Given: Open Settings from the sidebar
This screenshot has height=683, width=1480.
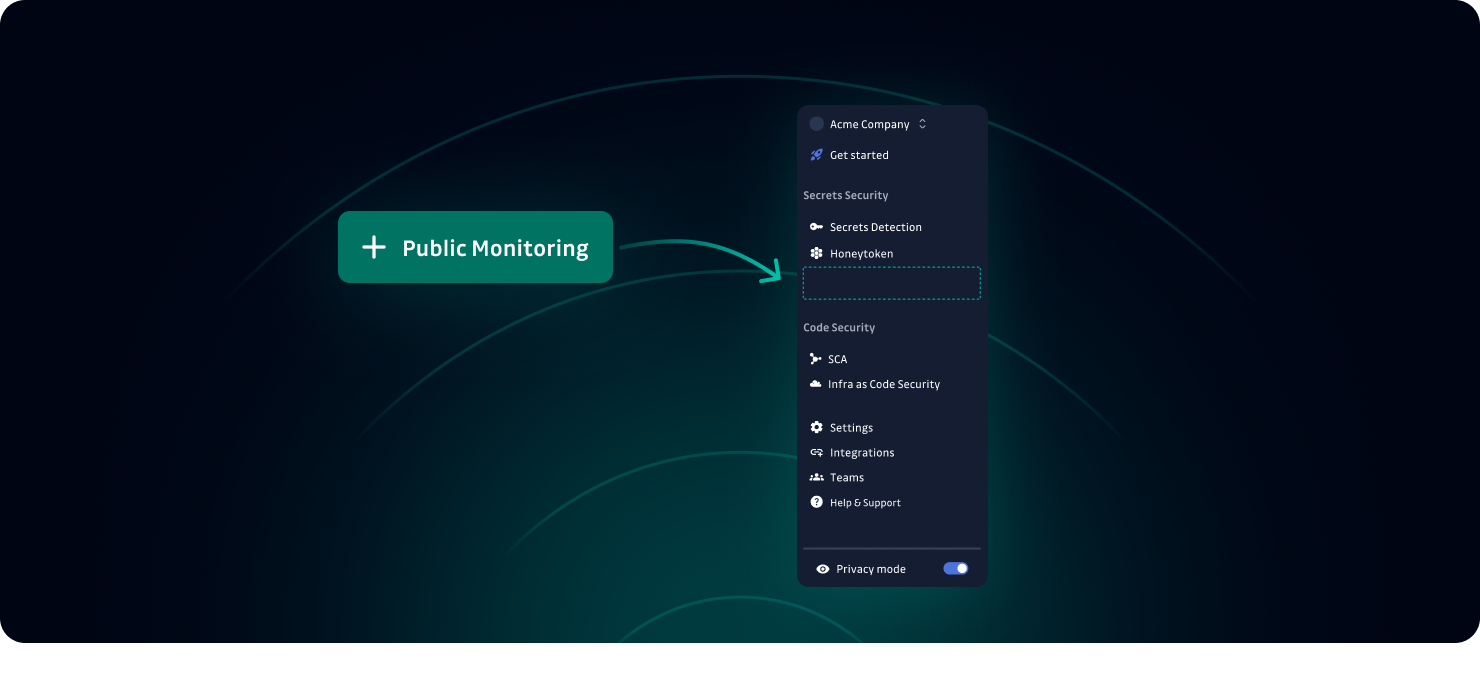Looking at the screenshot, I should point(851,428).
